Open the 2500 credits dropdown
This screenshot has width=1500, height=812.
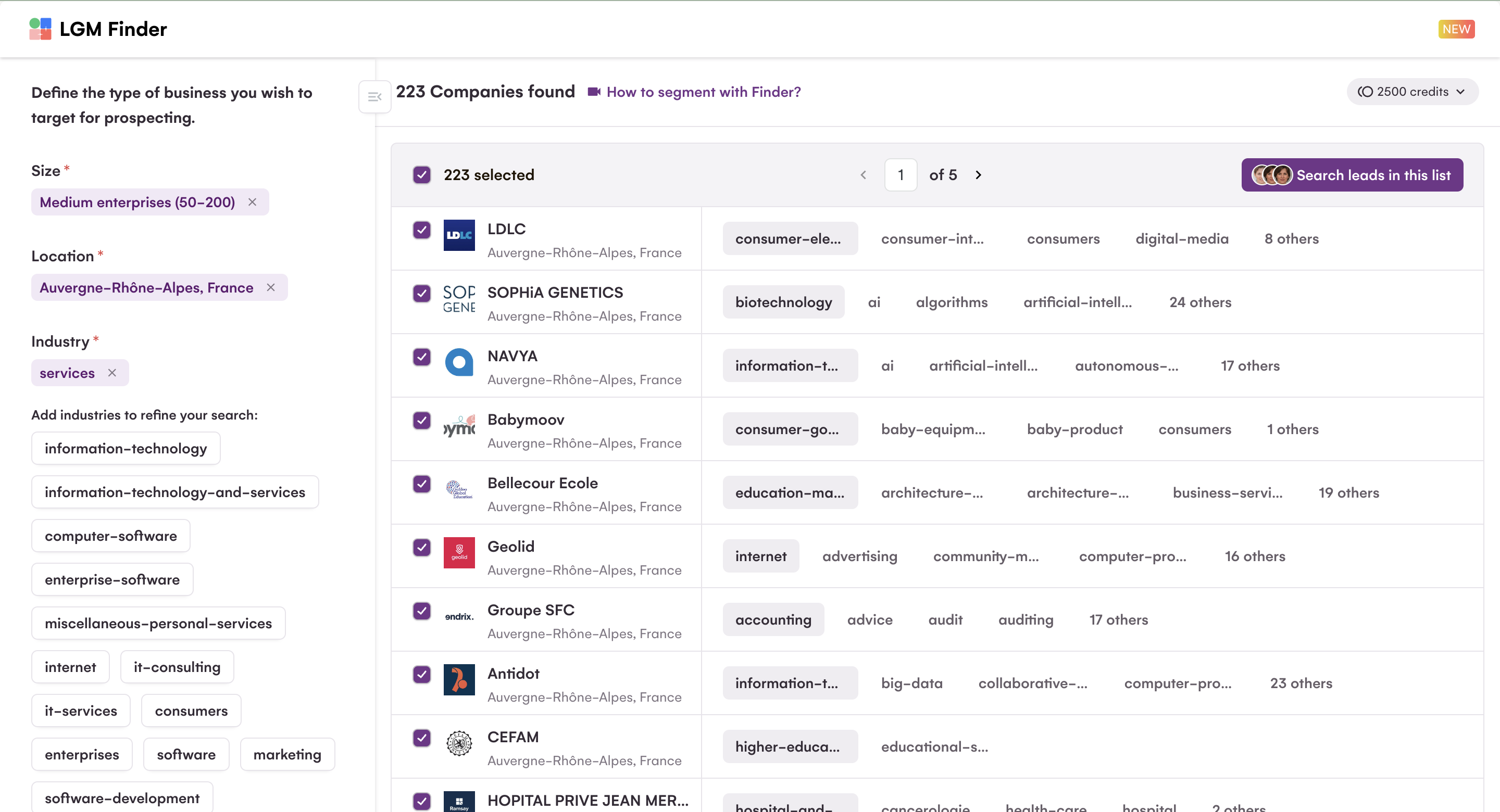click(1412, 92)
